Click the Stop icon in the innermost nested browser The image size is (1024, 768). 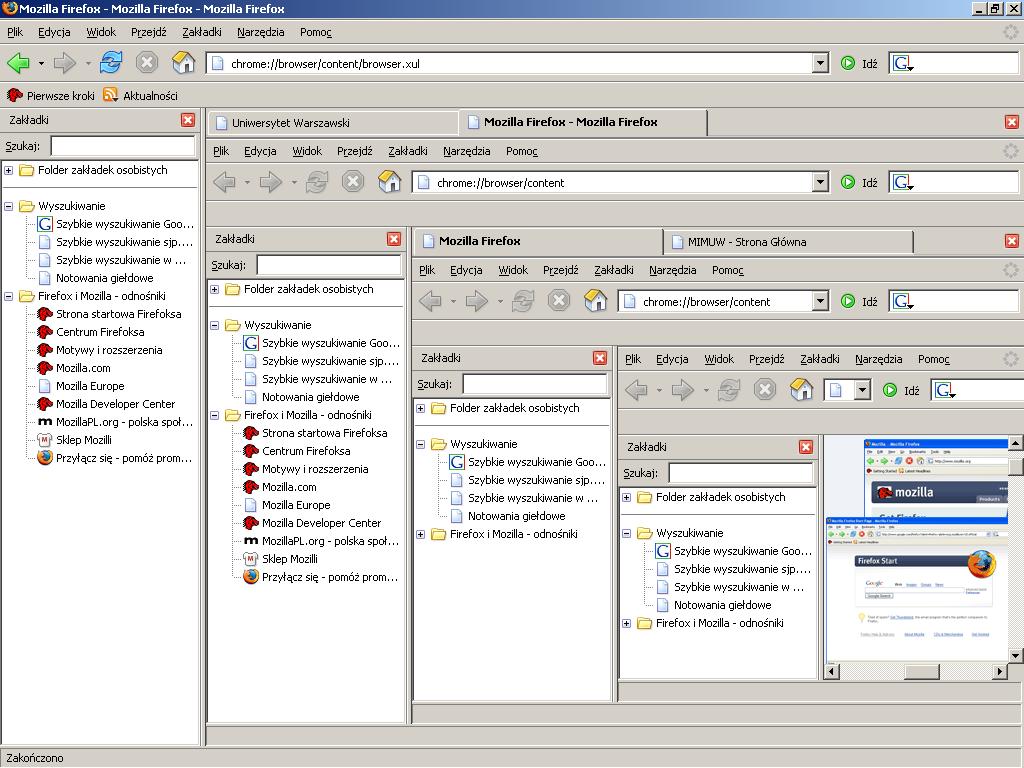[x=765, y=390]
